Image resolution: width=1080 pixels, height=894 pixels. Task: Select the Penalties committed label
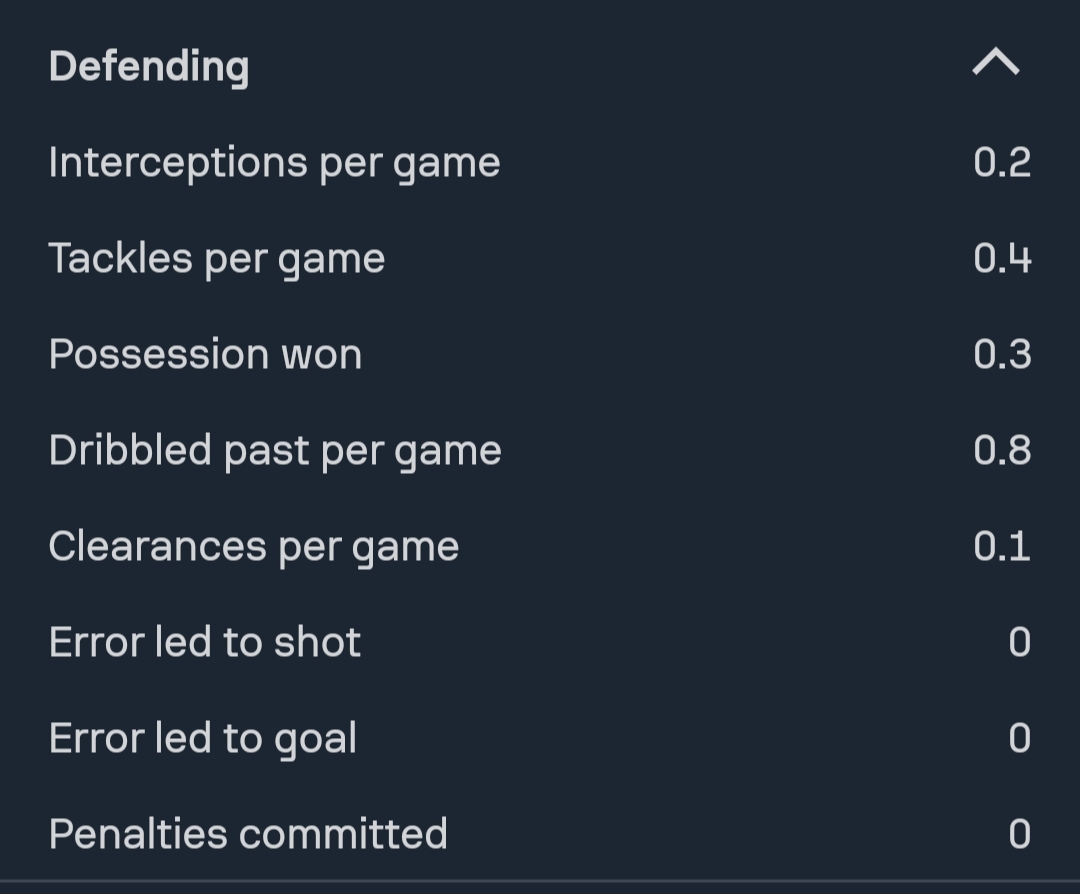pos(248,833)
